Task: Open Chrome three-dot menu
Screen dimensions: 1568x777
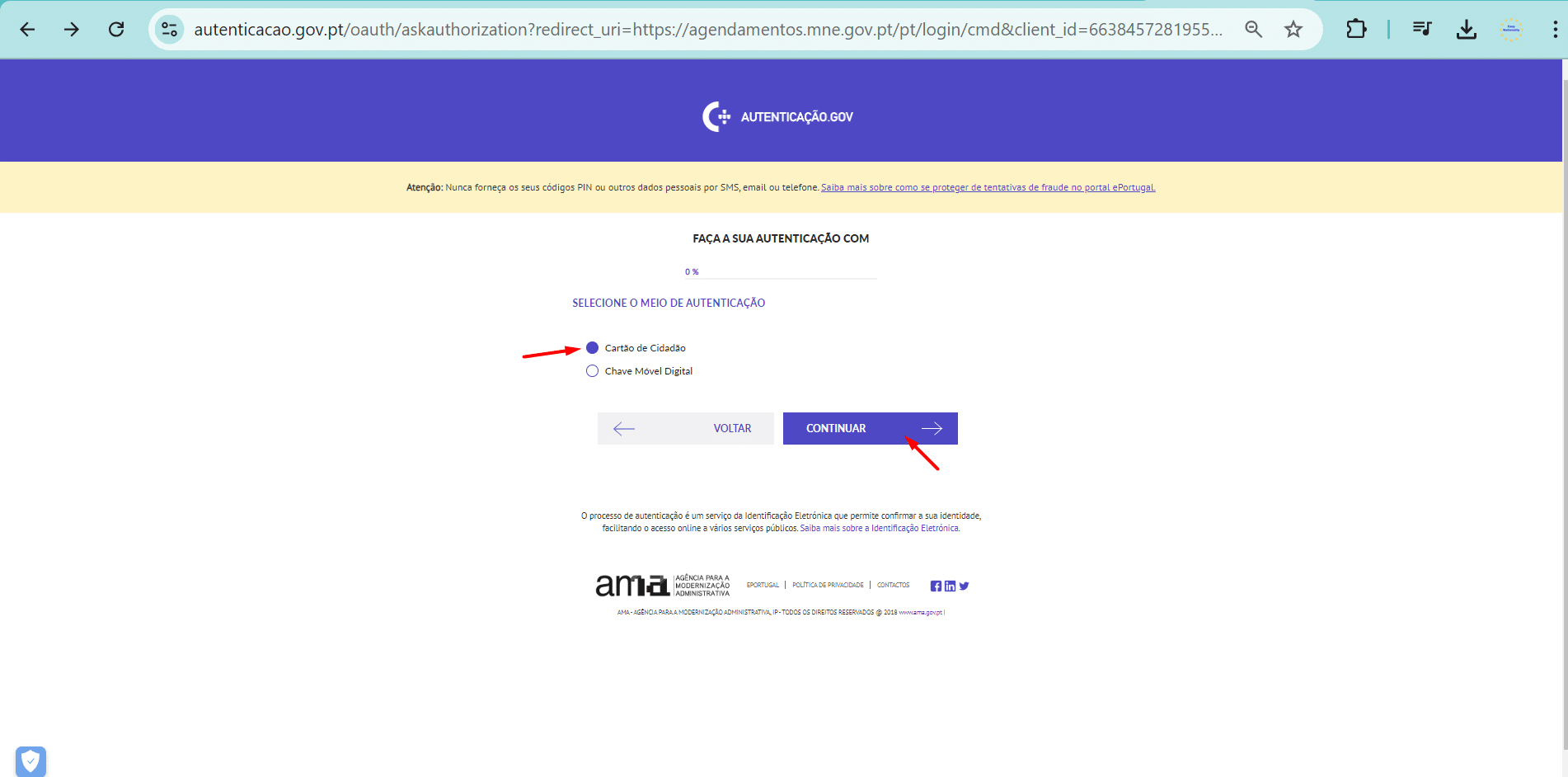Action: 1555,30
